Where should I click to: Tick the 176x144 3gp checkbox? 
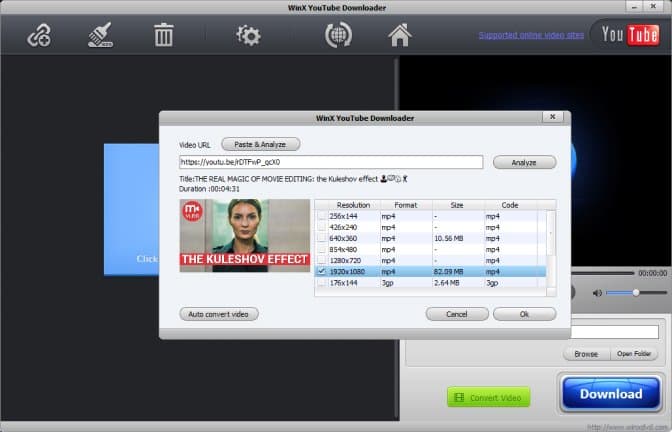(321, 283)
